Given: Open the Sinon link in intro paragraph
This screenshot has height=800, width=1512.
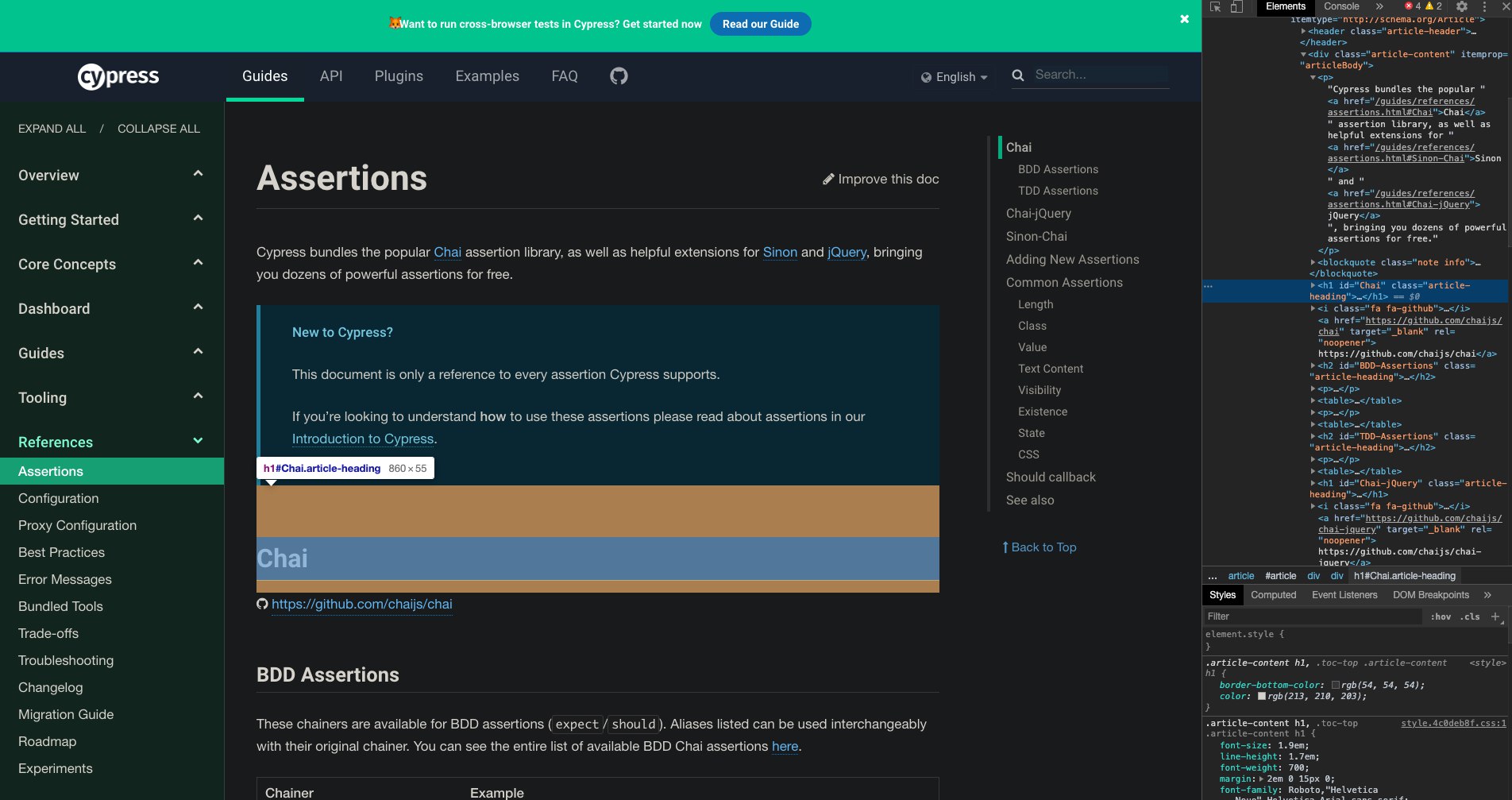Looking at the screenshot, I should click(x=780, y=252).
